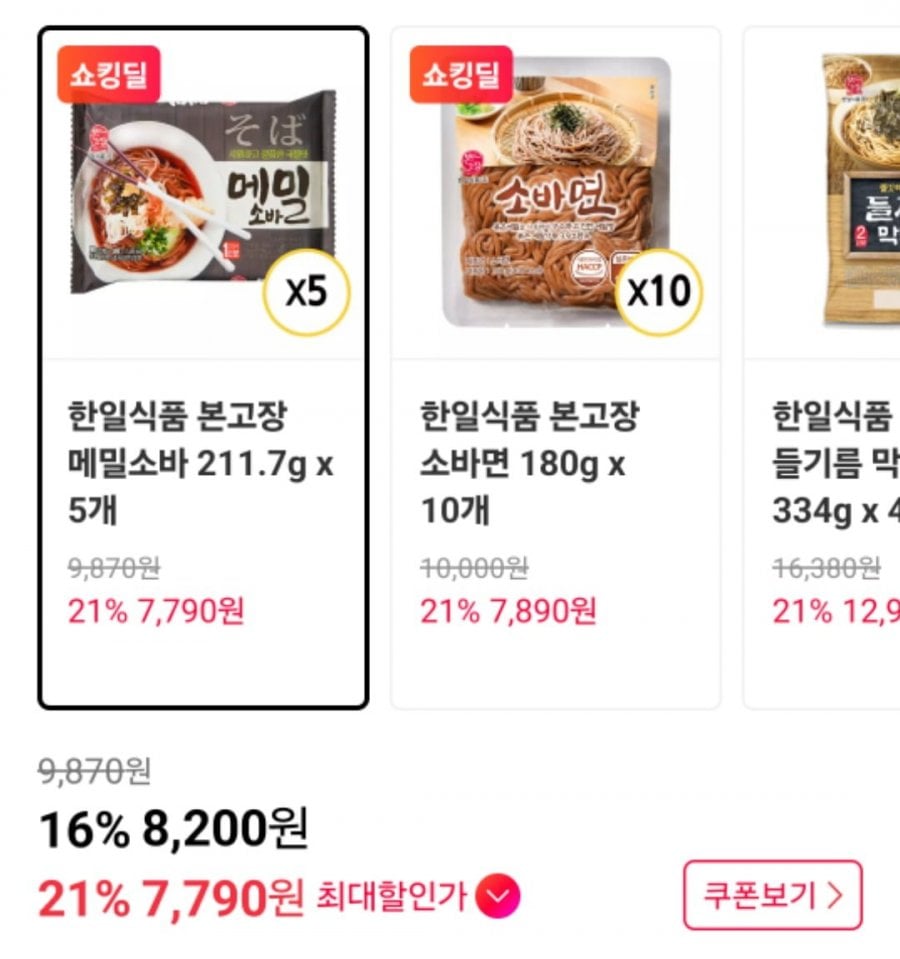Screen dimensions: 900x959
Task: Click the 21% 7,890원 sale price
Action: tap(508, 610)
